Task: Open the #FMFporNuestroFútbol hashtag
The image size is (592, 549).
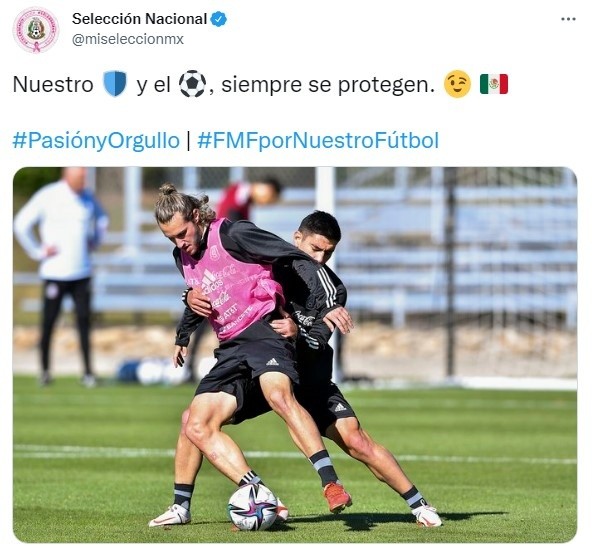Action: click(x=318, y=140)
